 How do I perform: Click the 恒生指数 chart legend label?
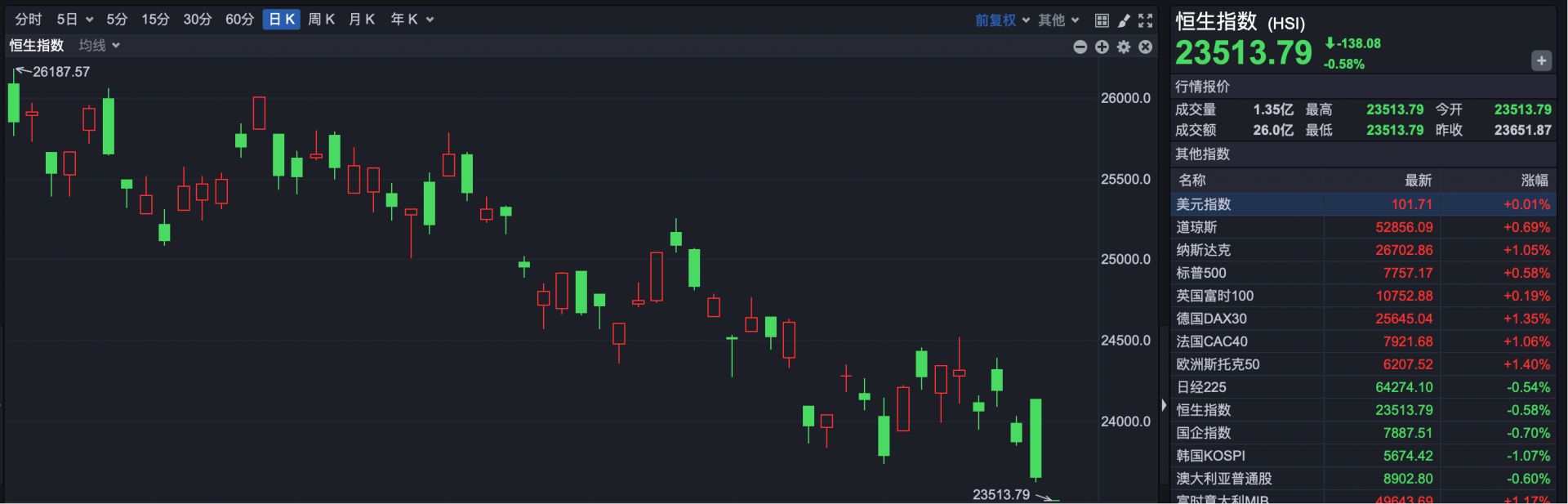pos(37,46)
